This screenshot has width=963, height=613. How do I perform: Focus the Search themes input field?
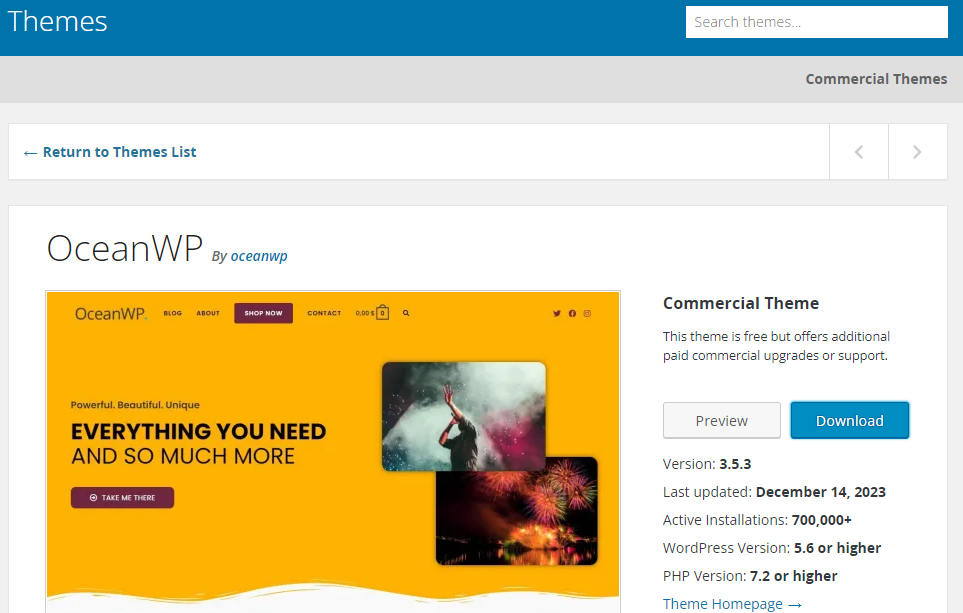(x=816, y=22)
